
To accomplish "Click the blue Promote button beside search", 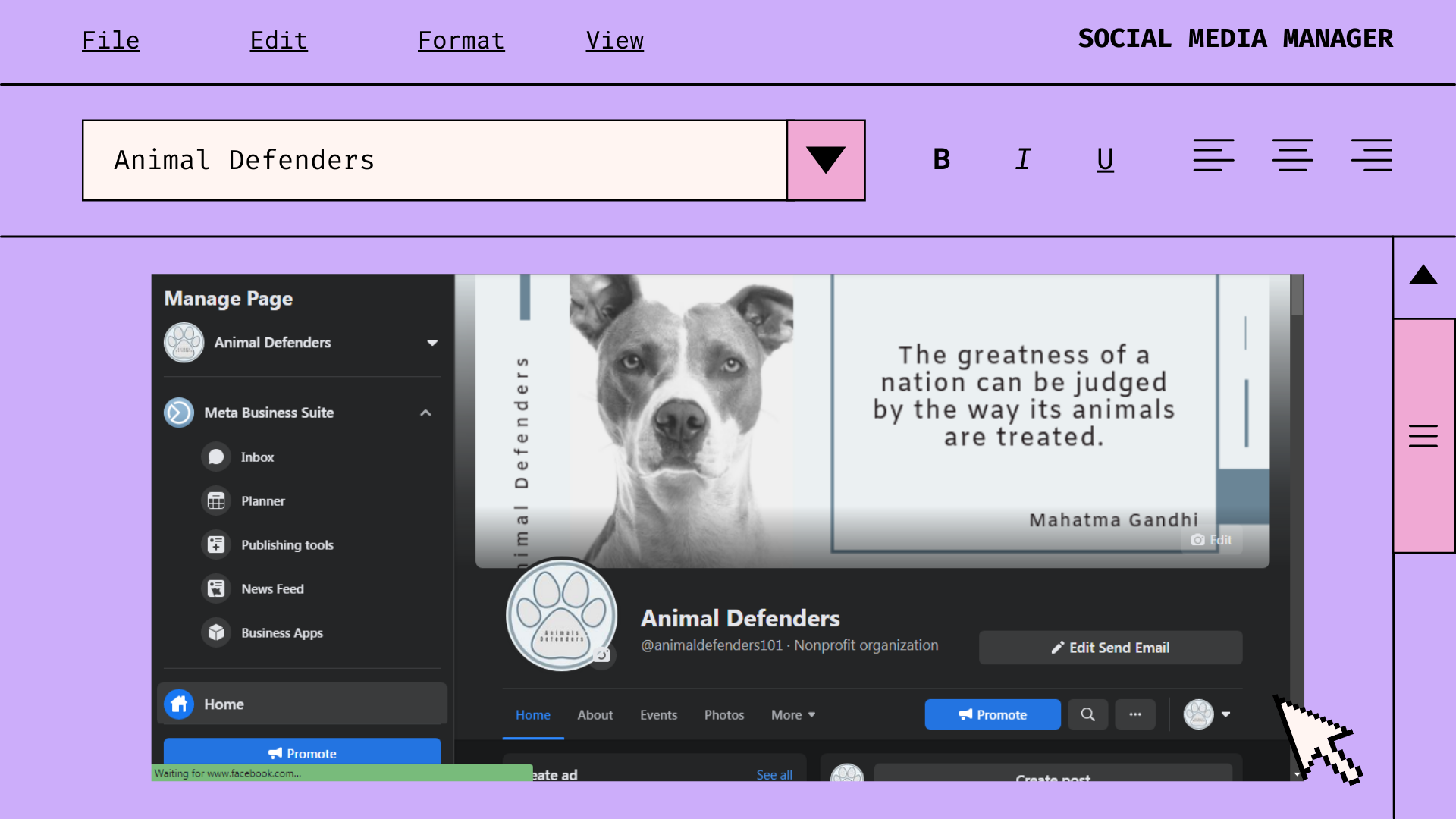I will point(993,714).
